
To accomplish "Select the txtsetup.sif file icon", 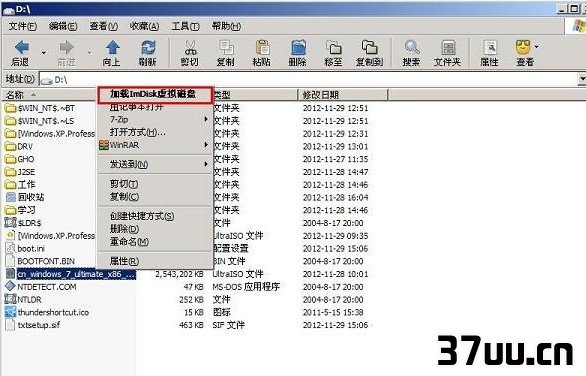I will tap(10, 325).
